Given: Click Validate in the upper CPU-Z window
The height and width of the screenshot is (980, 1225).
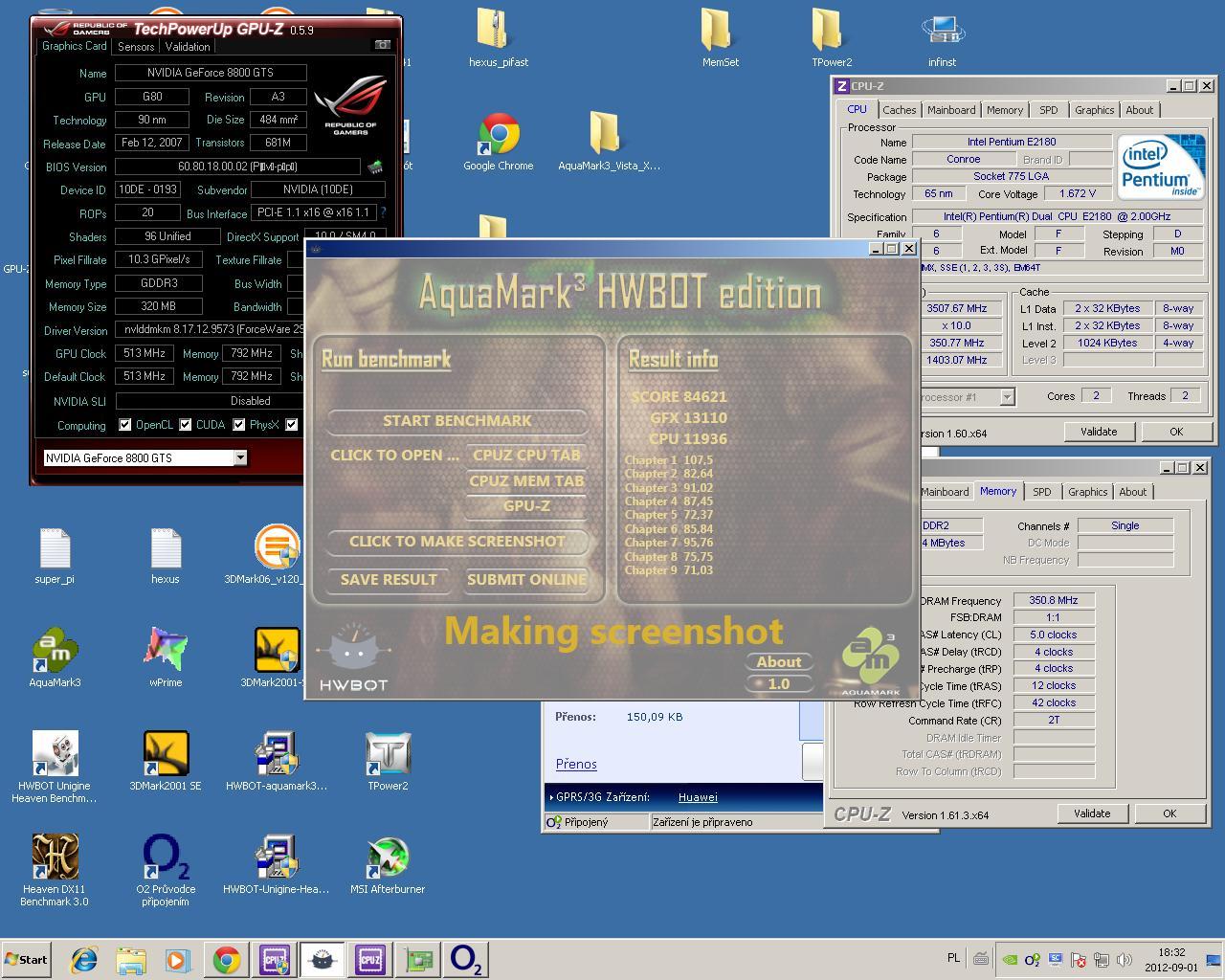Looking at the screenshot, I should 1099,432.
